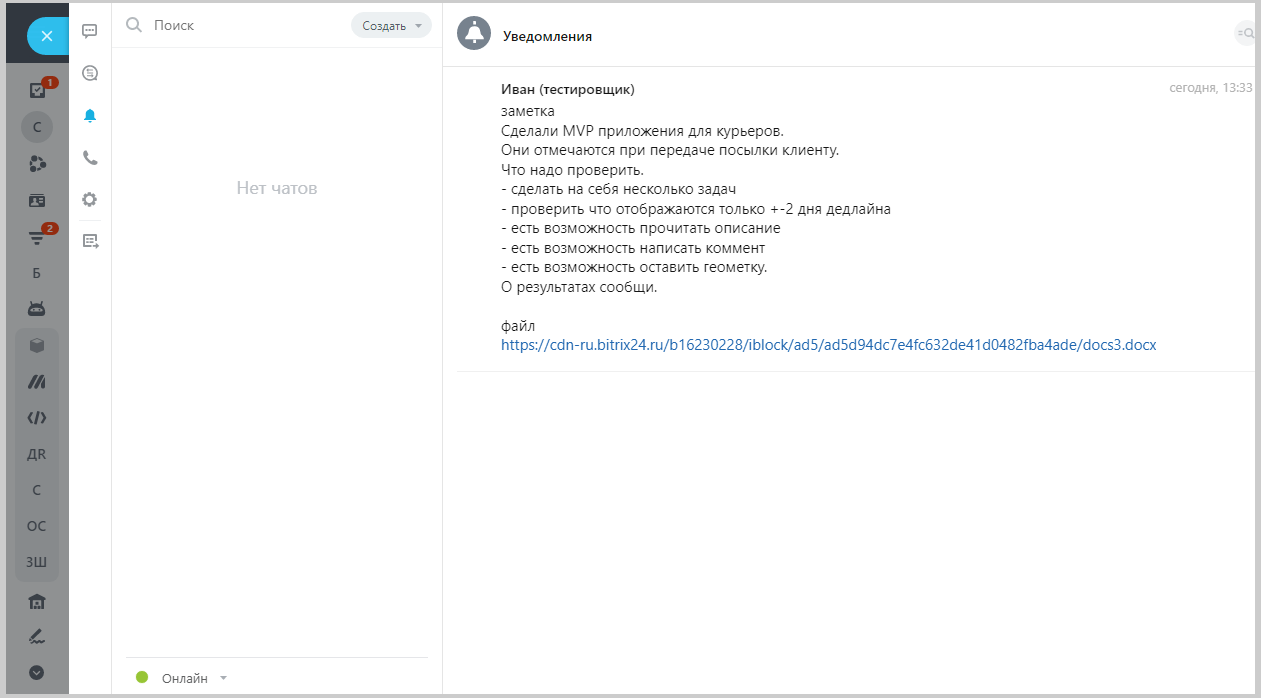
Task: Click sender name Иван (тестировщик)
Action: coord(567,90)
